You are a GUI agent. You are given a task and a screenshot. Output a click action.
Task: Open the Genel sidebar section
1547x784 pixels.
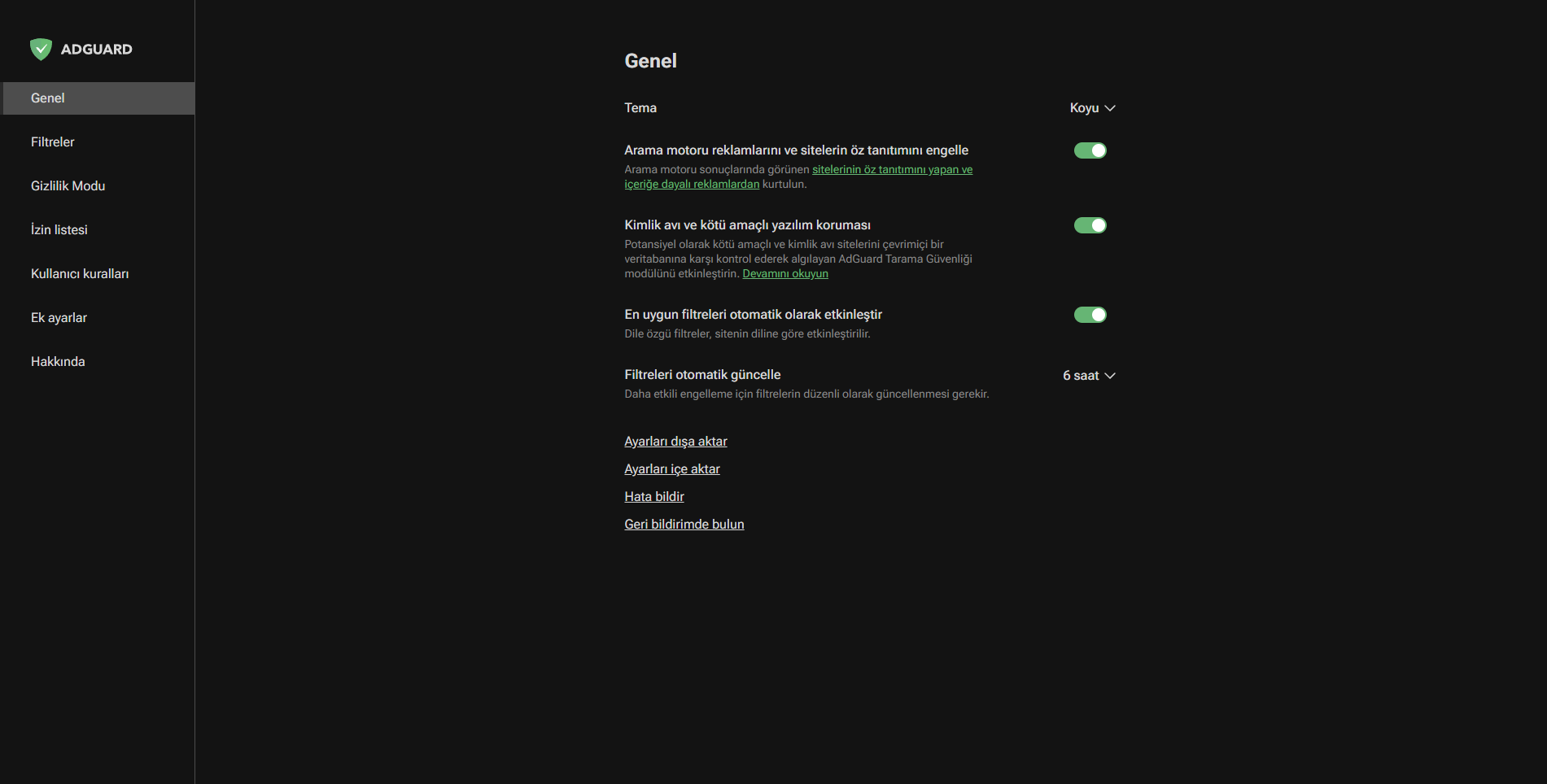(x=98, y=98)
